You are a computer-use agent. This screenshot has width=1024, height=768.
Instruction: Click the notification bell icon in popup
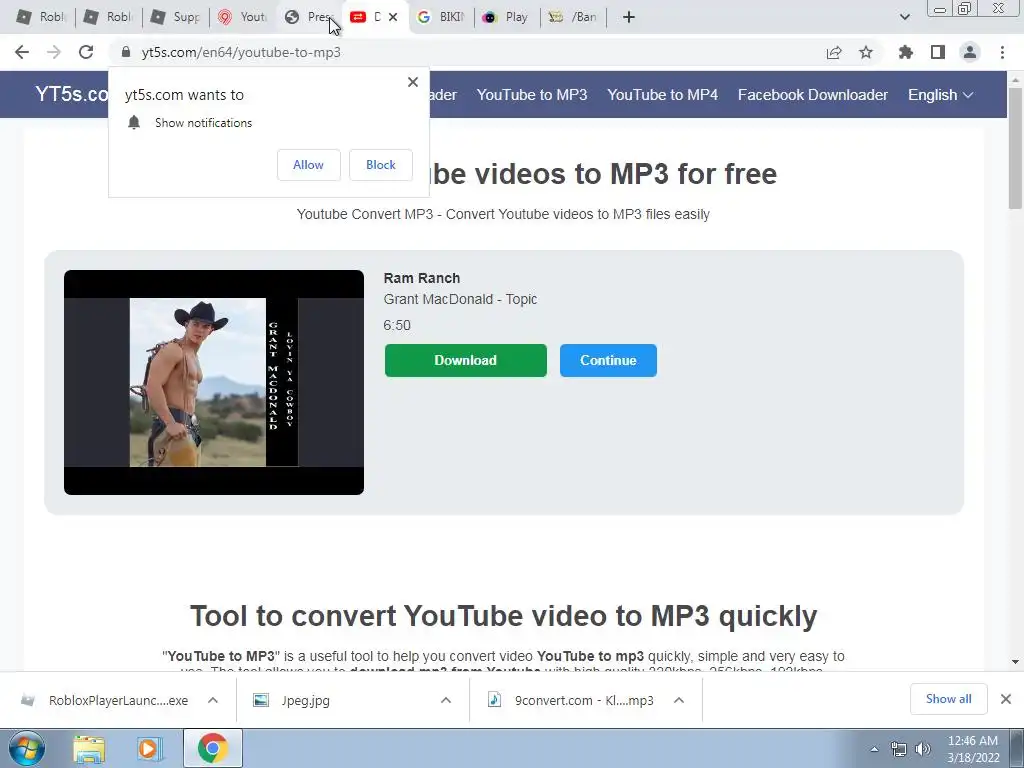point(134,123)
